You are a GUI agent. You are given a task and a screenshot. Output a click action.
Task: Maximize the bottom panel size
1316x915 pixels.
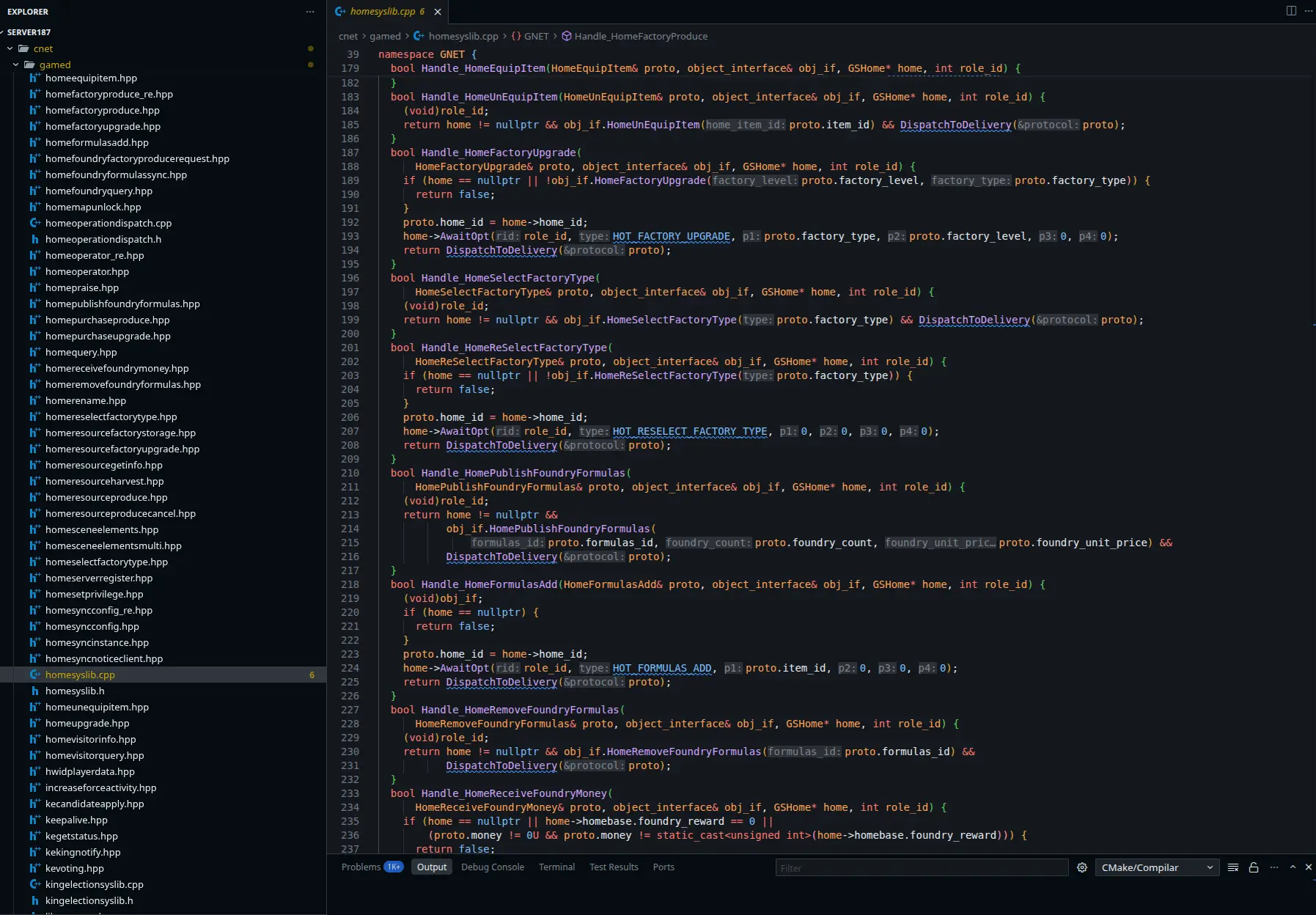(1293, 867)
